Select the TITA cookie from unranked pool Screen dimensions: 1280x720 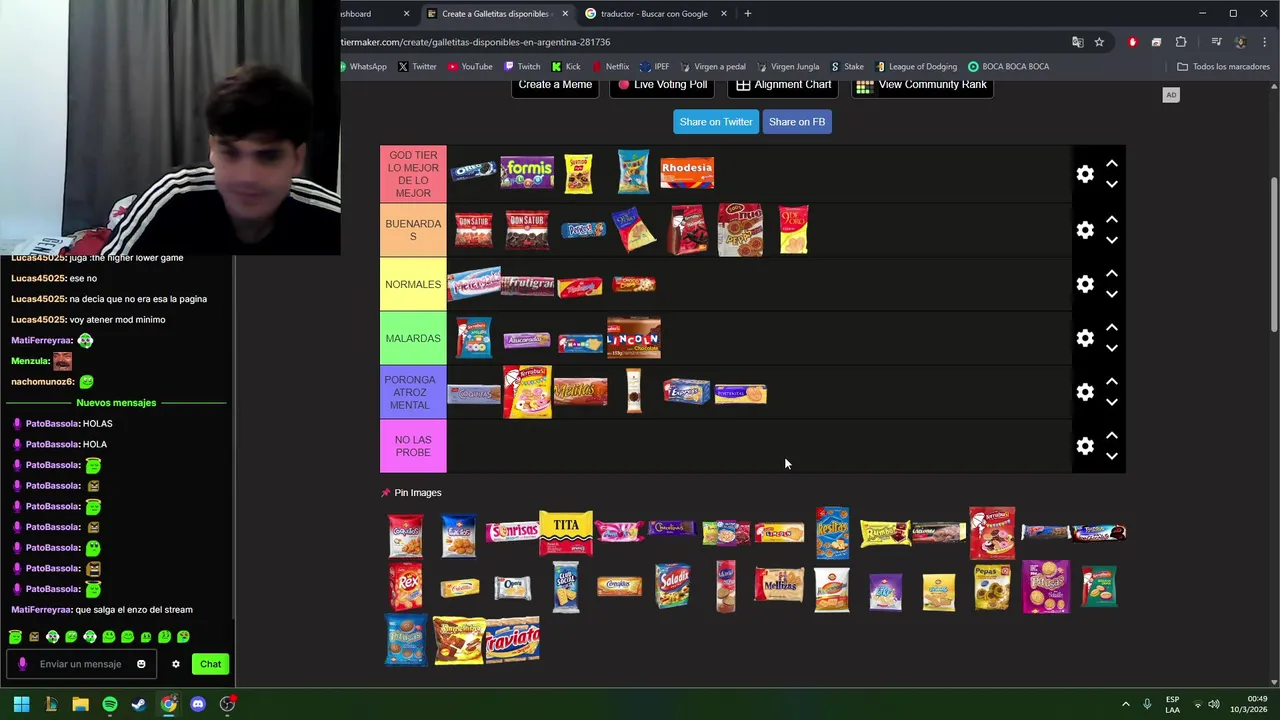[566, 532]
